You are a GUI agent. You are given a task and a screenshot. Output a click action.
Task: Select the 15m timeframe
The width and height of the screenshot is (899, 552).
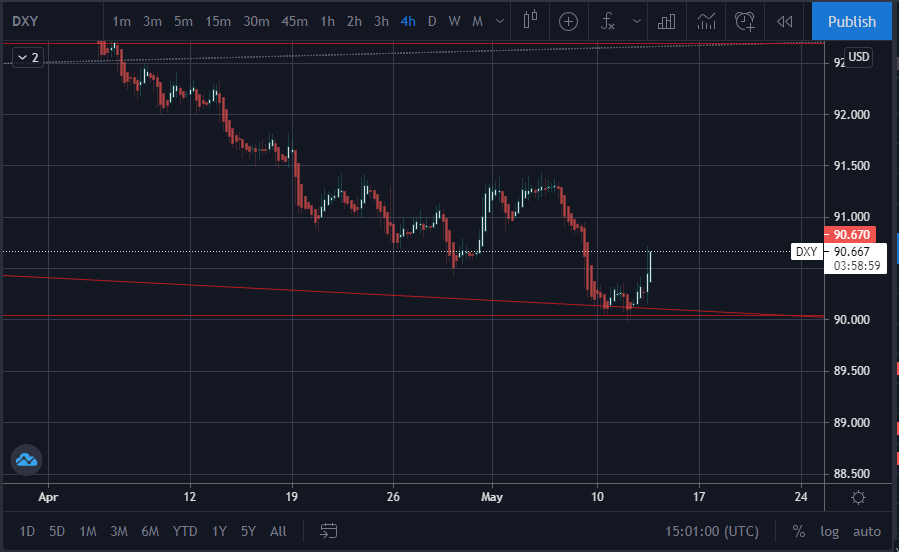coord(218,22)
